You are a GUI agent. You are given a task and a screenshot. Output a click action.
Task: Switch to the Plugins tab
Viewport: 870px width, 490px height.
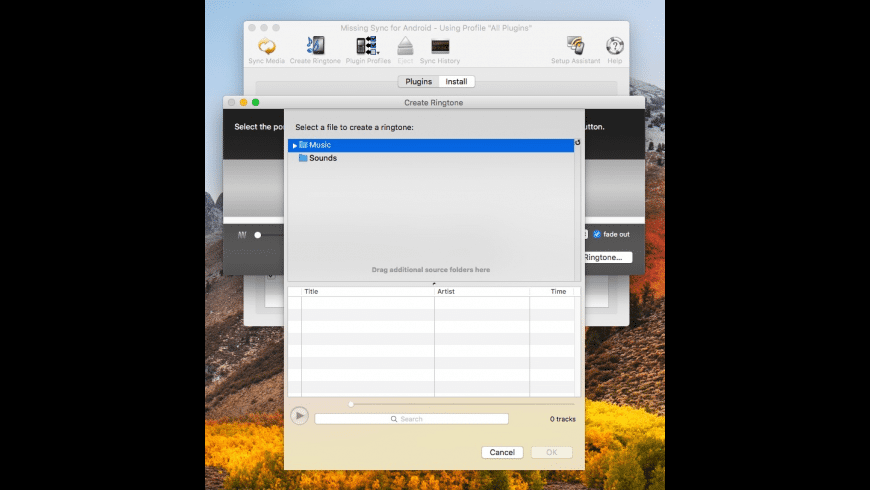418,82
